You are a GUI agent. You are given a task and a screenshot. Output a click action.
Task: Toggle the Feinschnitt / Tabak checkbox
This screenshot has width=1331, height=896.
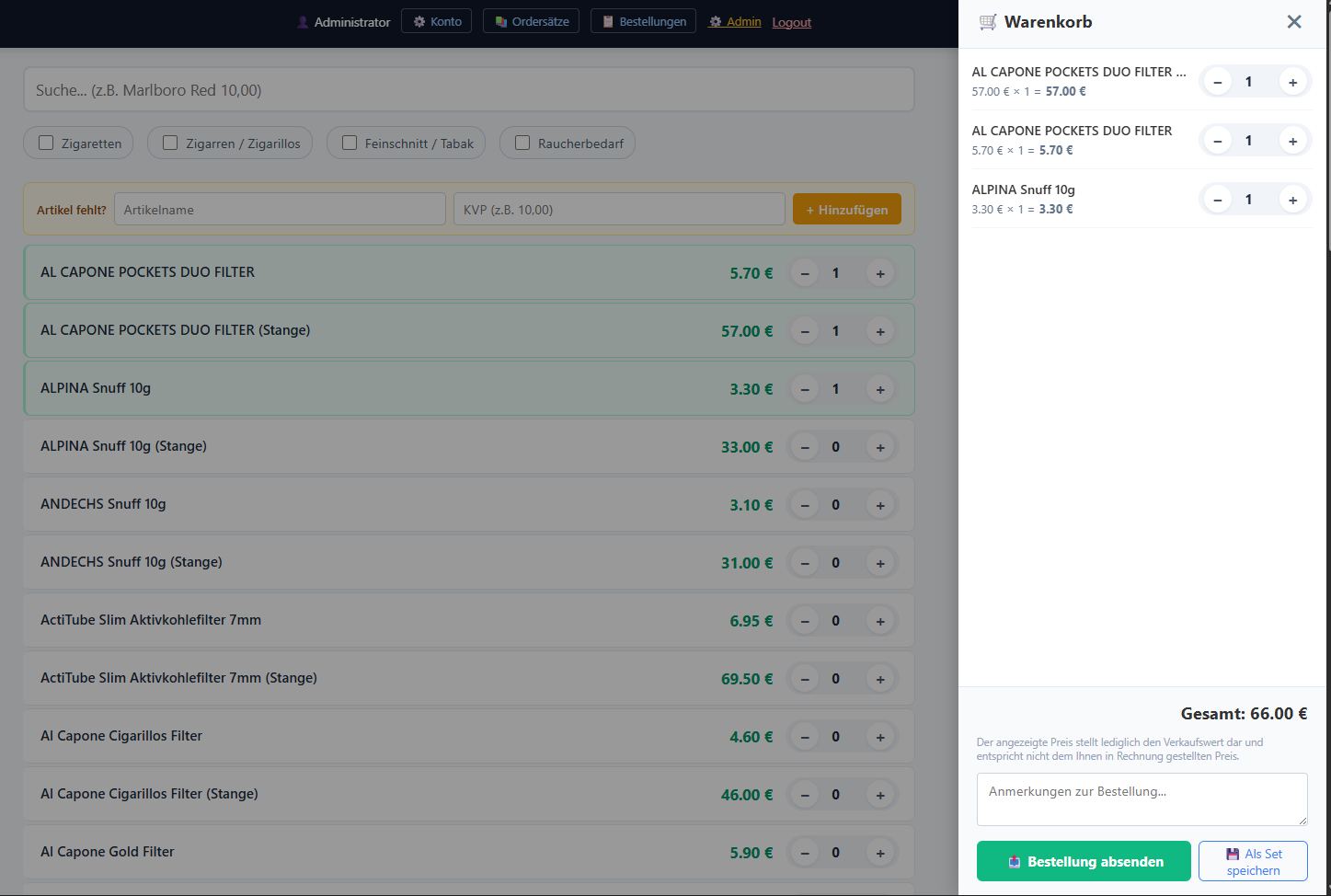pos(350,143)
